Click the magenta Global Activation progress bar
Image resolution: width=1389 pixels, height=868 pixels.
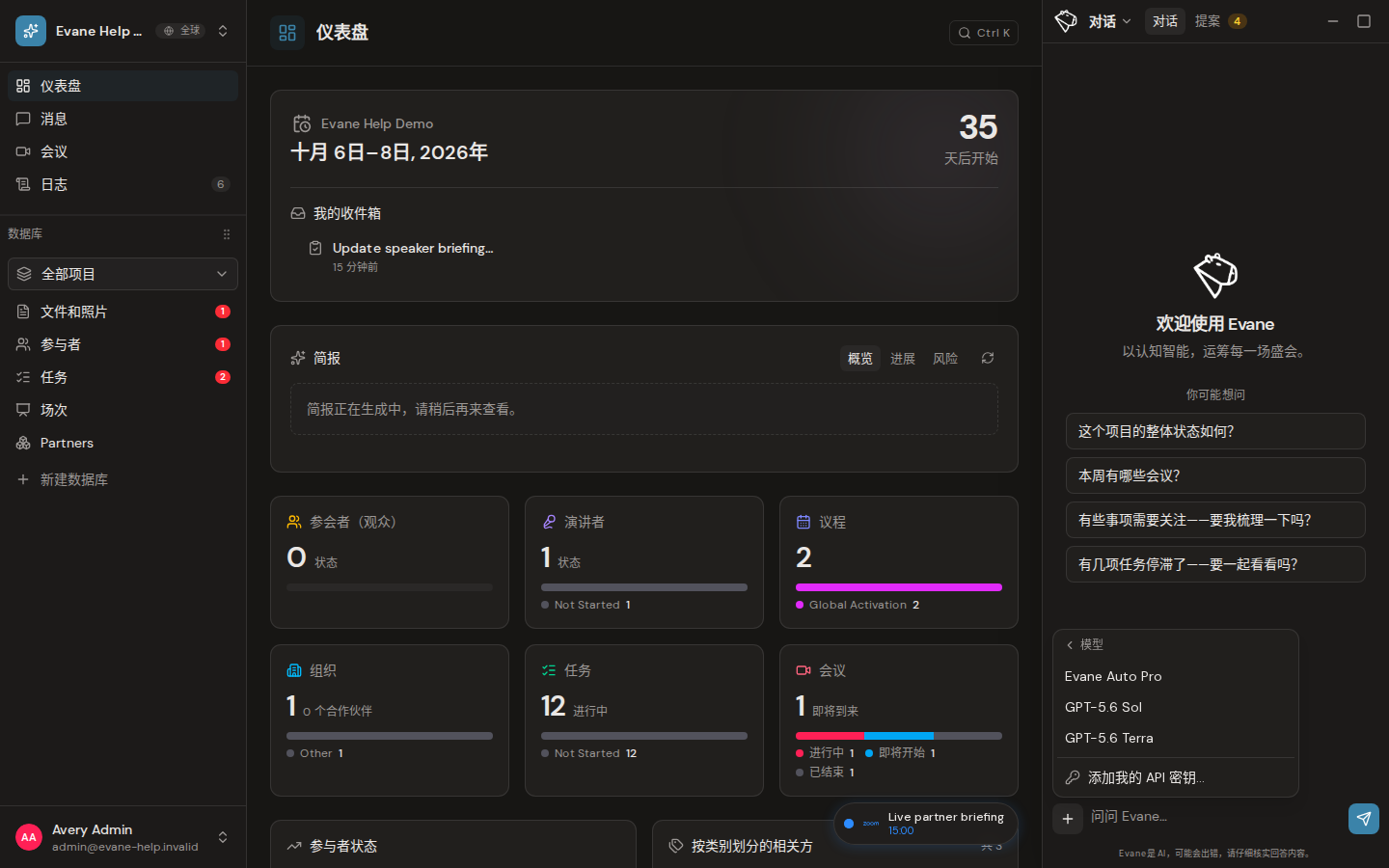pyautogui.click(x=899, y=587)
